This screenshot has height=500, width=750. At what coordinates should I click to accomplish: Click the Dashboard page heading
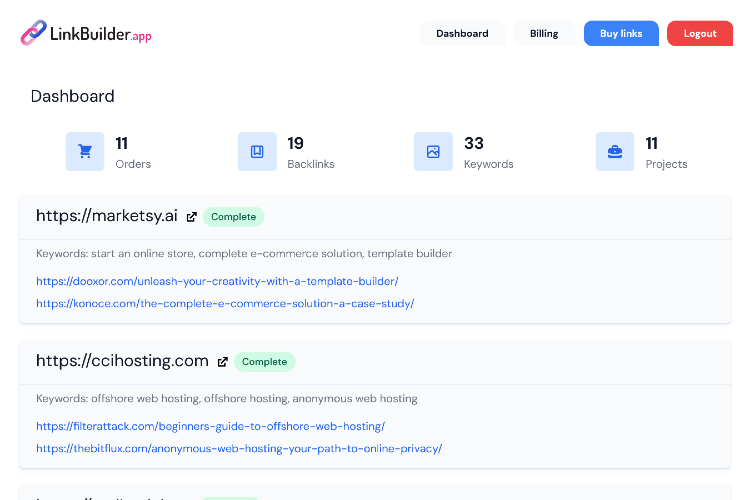73,96
